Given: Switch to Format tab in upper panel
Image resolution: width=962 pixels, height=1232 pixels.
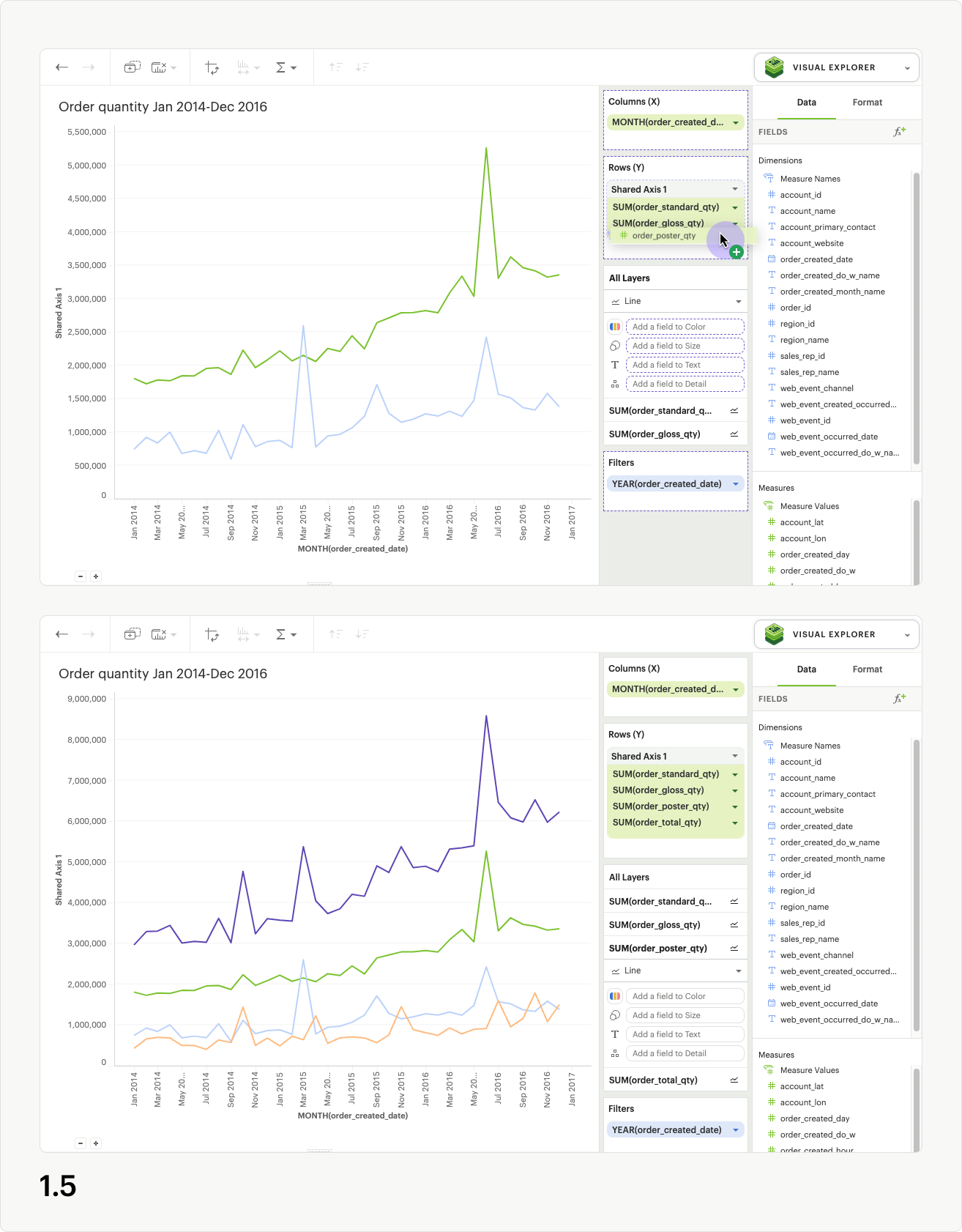Looking at the screenshot, I should 867,103.
